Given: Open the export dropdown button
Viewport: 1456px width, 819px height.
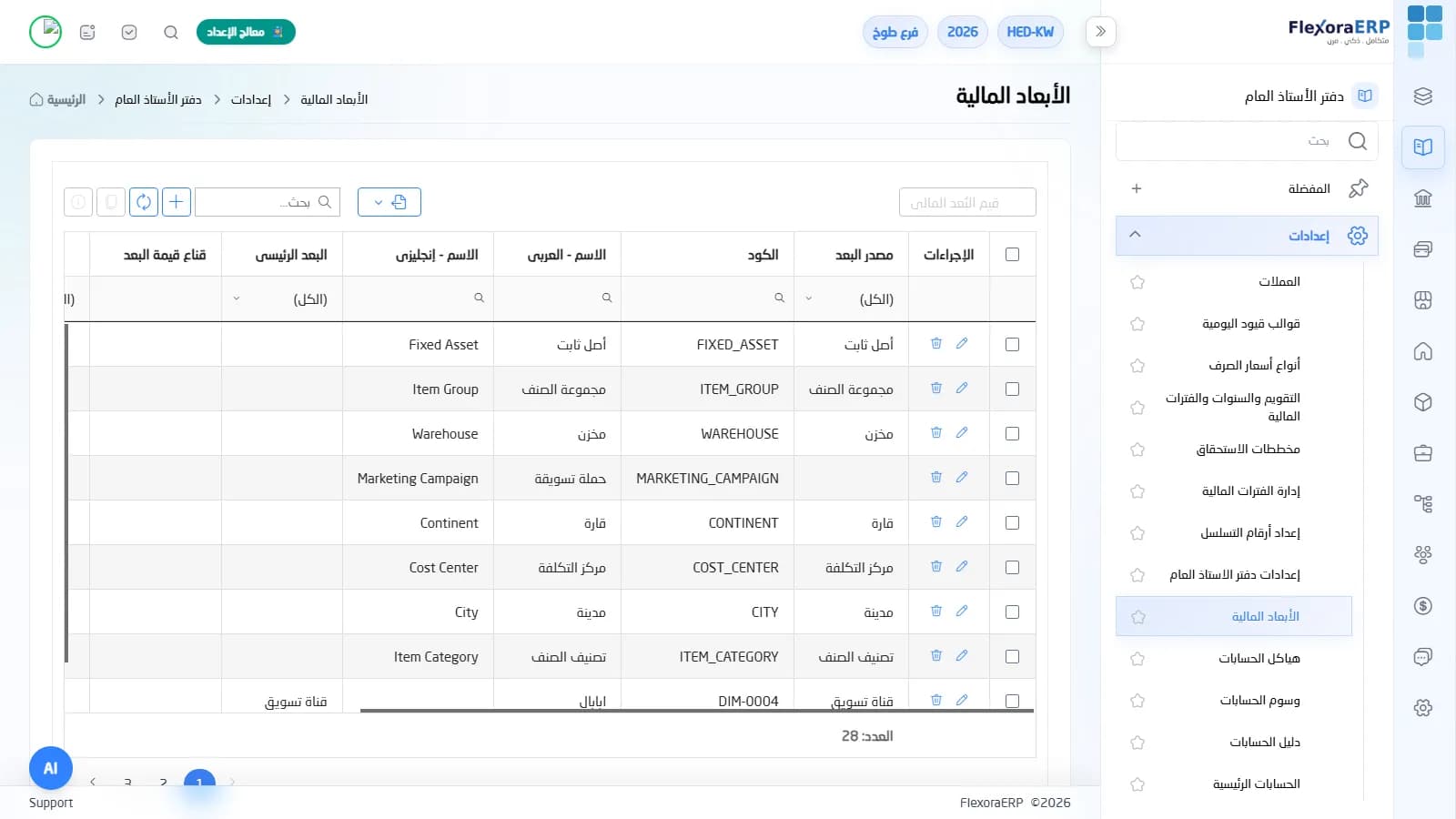Looking at the screenshot, I should 389,202.
